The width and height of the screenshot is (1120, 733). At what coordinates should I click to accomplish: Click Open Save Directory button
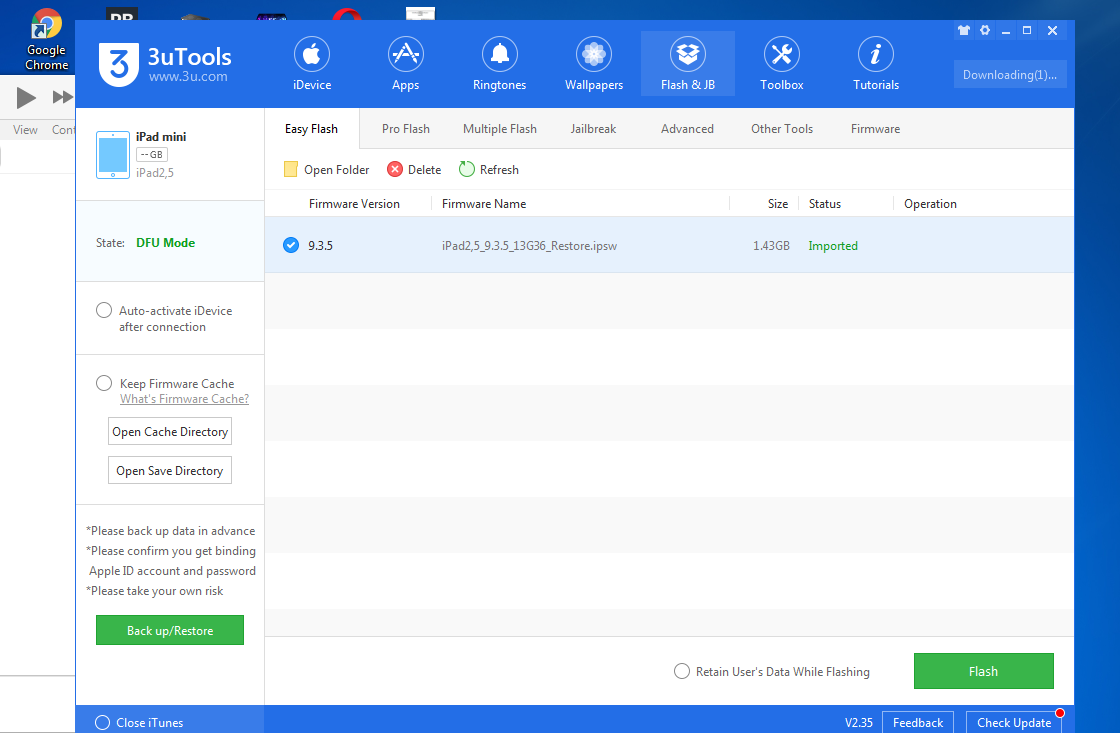click(x=170, y=470)
